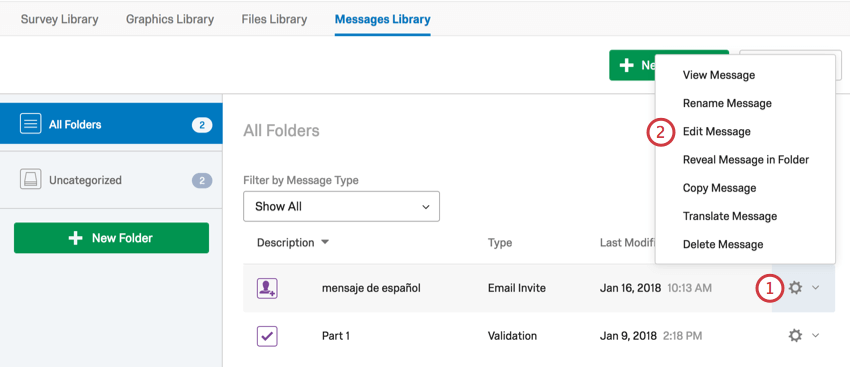850x367 pixels.
Task: Switch to Files Library tab
Action: [274, 20]
